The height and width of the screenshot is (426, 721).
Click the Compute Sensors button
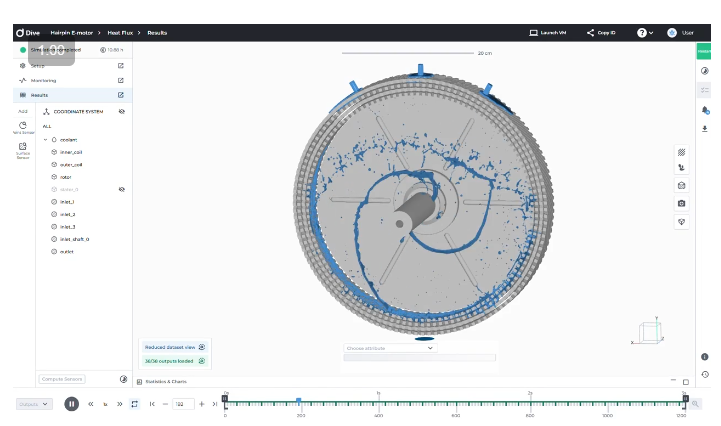coord(62,379)
